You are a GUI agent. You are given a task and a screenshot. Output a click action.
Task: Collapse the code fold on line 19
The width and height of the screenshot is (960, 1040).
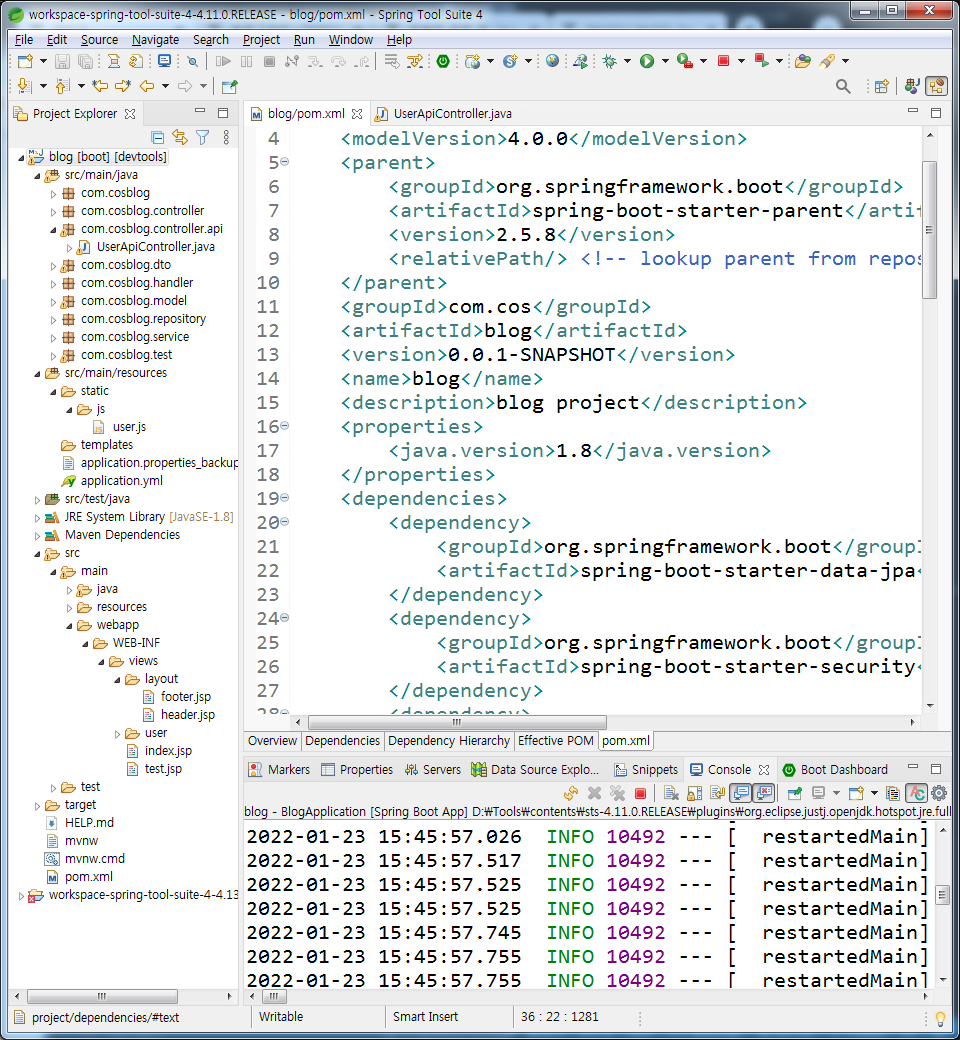(285, 497)
